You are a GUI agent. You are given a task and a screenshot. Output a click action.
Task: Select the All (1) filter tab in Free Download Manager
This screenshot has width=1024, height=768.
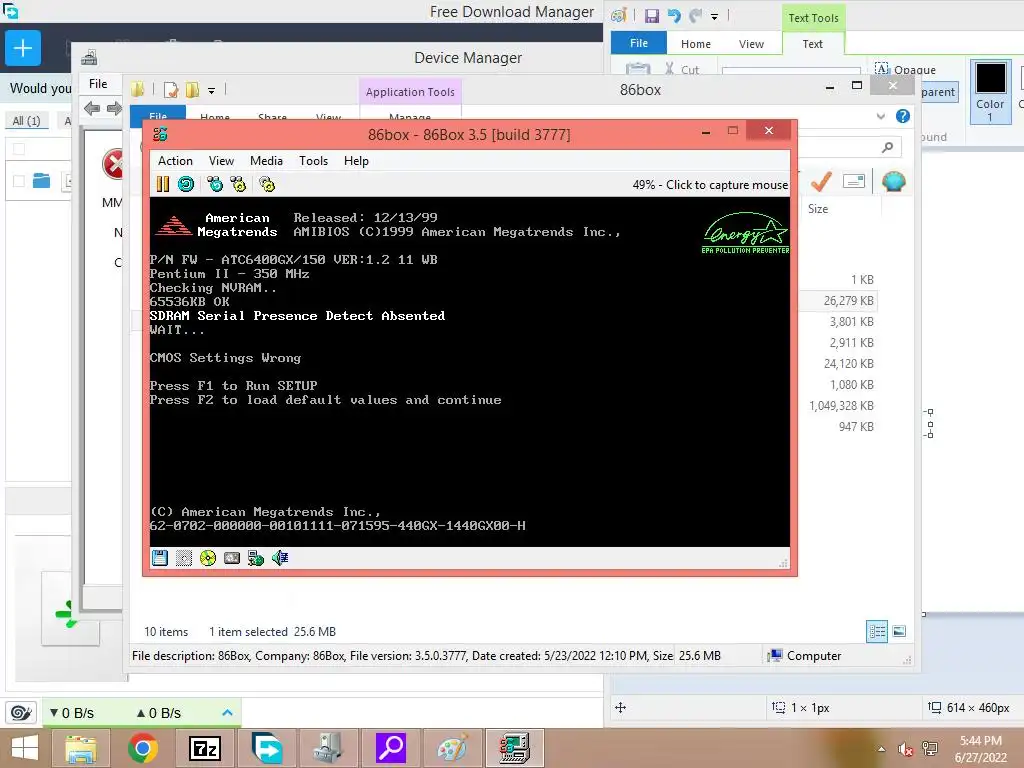coord(26,121)
